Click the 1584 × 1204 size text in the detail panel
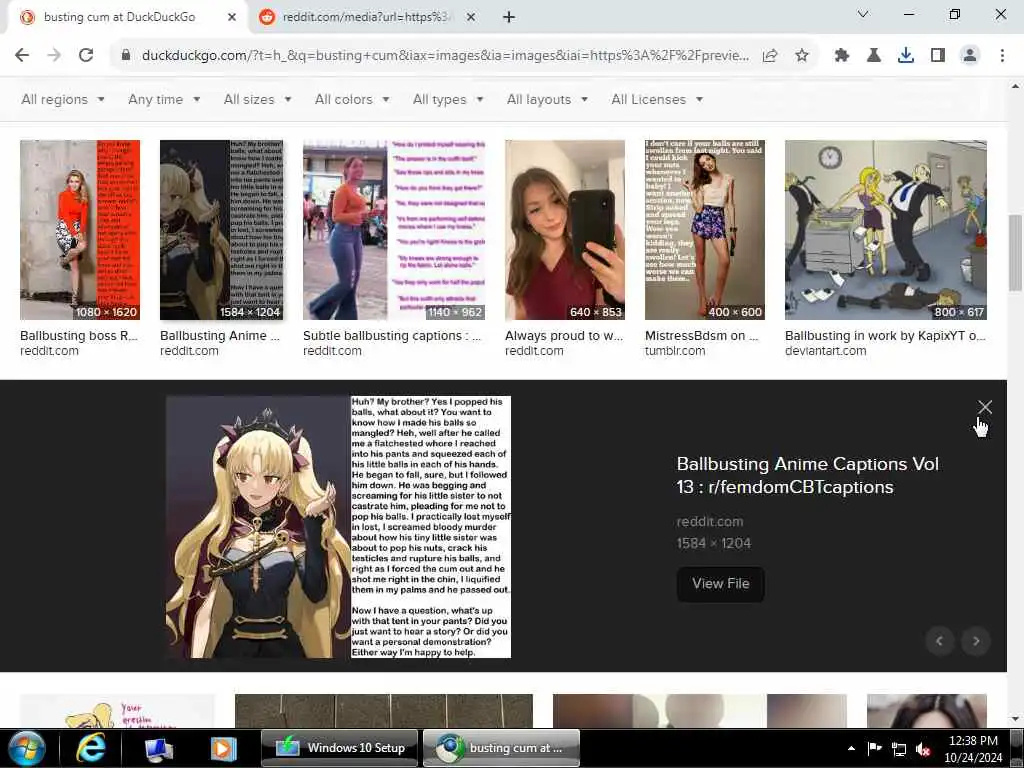Screen dimensions: 1024x768 tap(714, 543)
